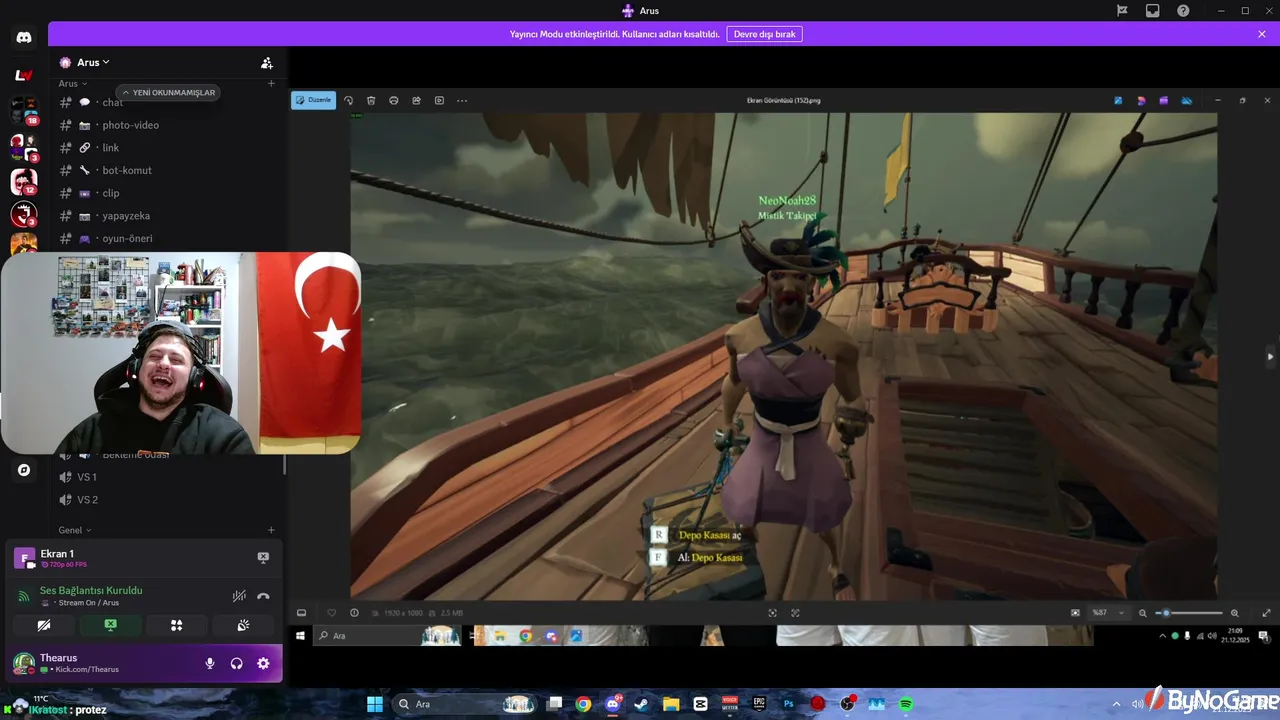
Task: Start an activity with the shapes icon
Action: (x=176, y=625)
